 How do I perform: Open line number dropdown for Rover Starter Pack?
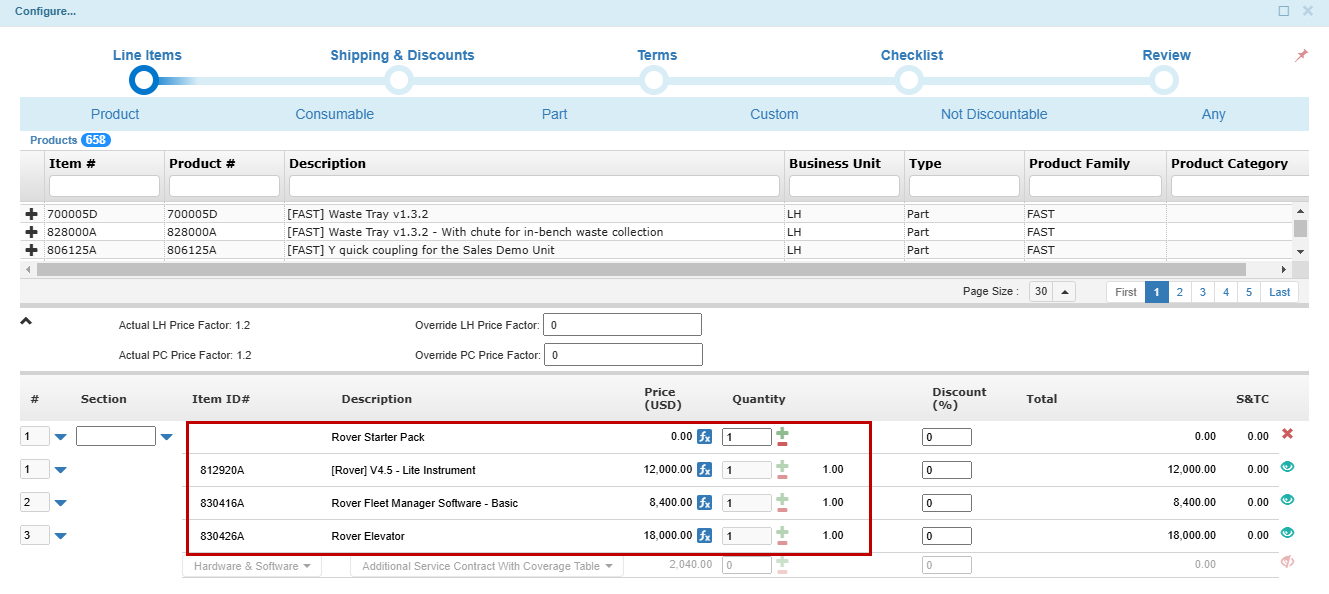[x=60, y=437]
